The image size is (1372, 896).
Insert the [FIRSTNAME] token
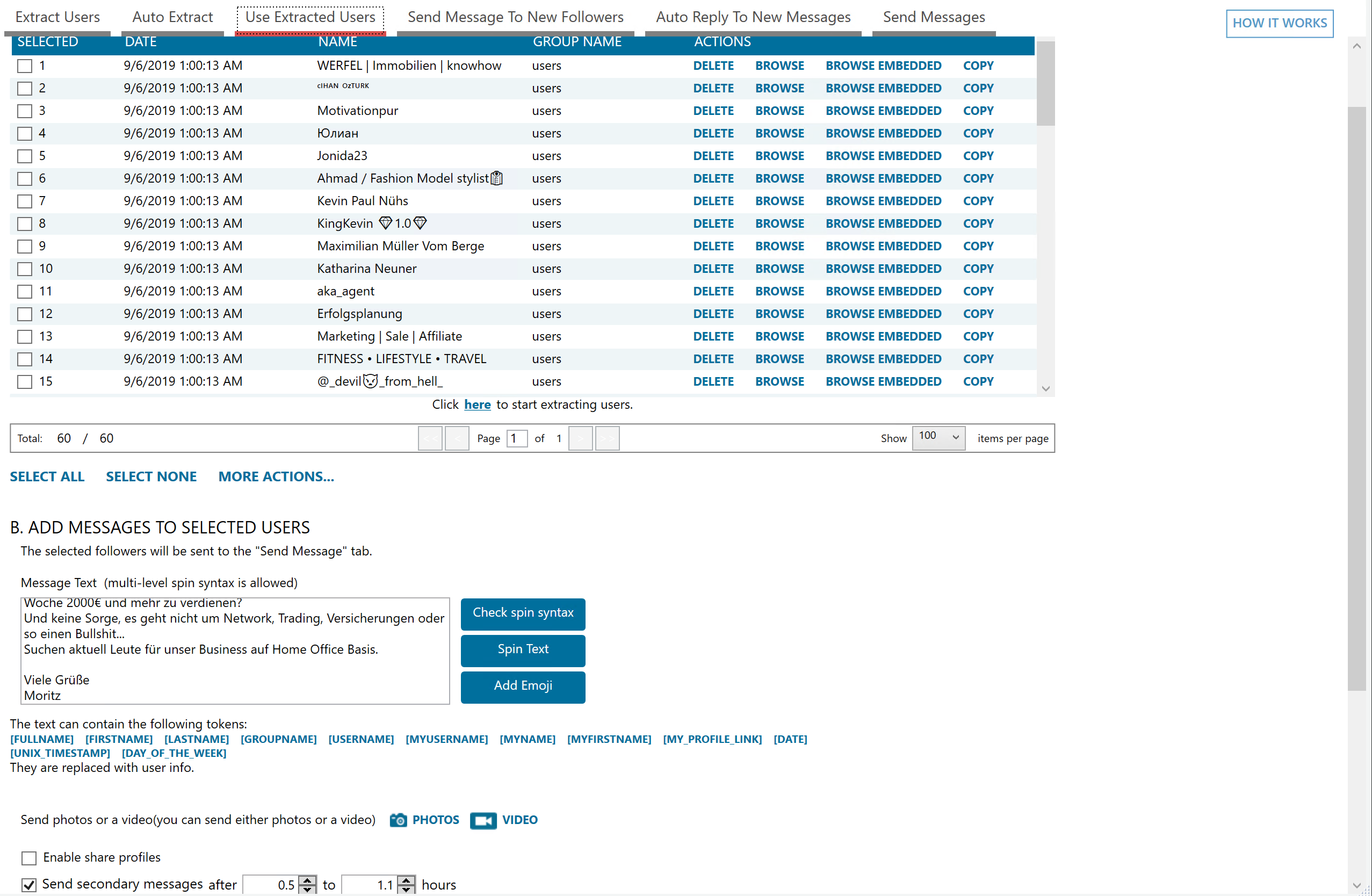(119, 739)
